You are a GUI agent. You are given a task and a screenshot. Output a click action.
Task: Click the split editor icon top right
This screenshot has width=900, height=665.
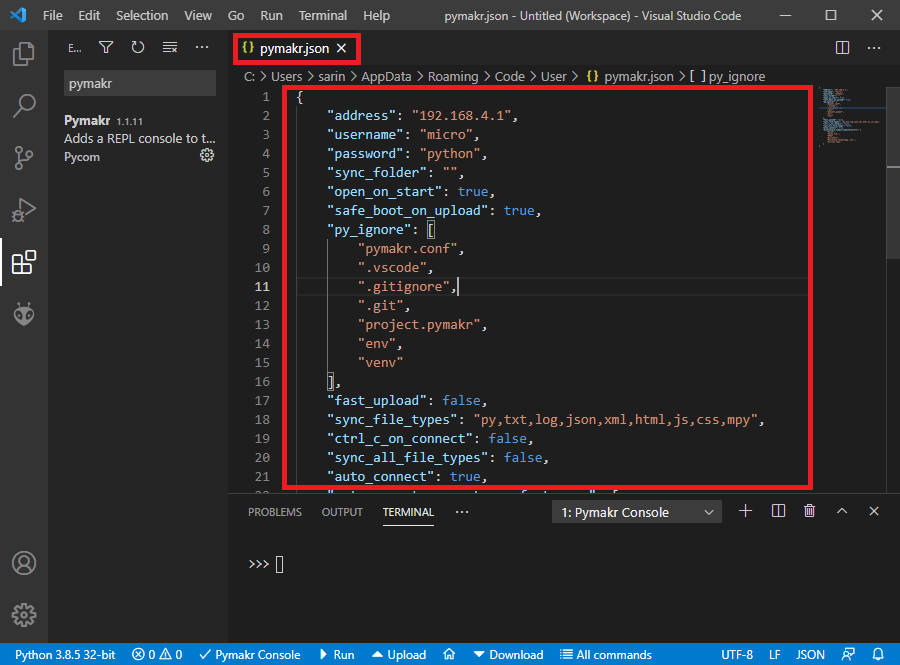coord(843,47)
